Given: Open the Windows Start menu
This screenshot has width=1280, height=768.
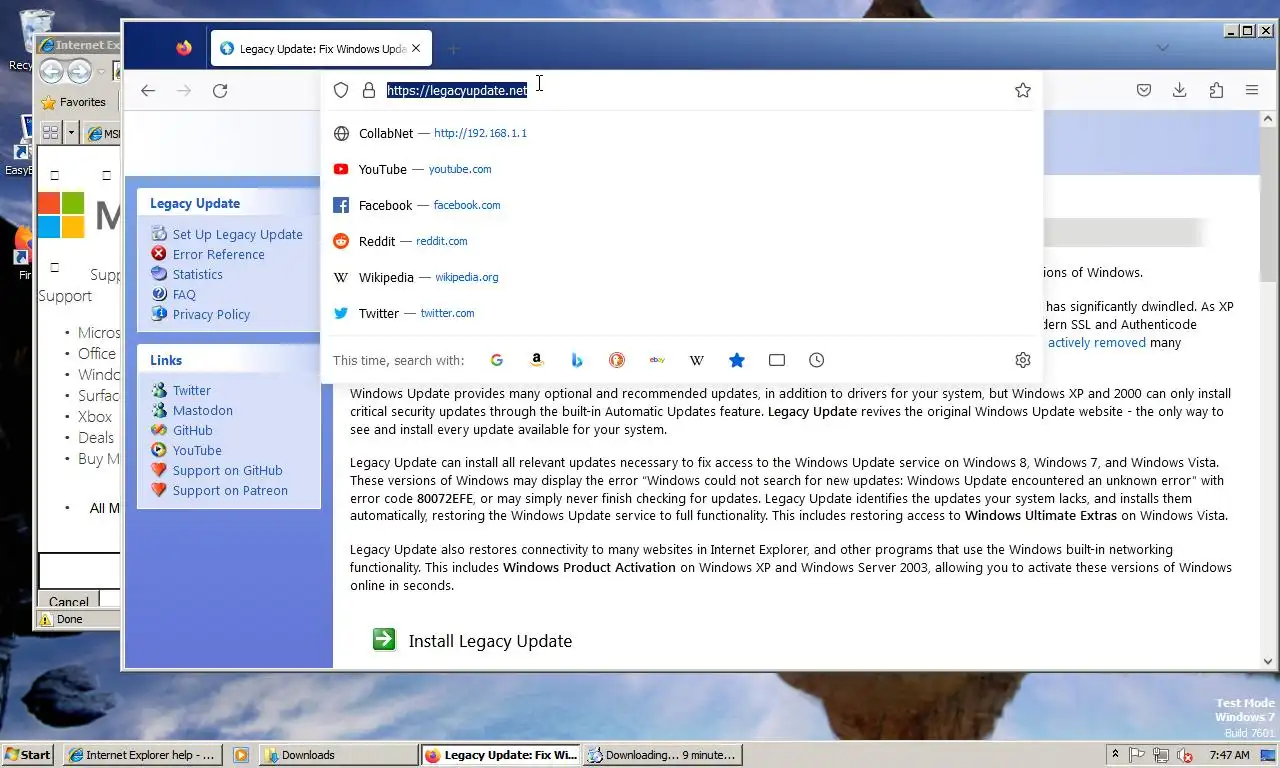Looking at the screenshot, I should (x=28, y=755).
